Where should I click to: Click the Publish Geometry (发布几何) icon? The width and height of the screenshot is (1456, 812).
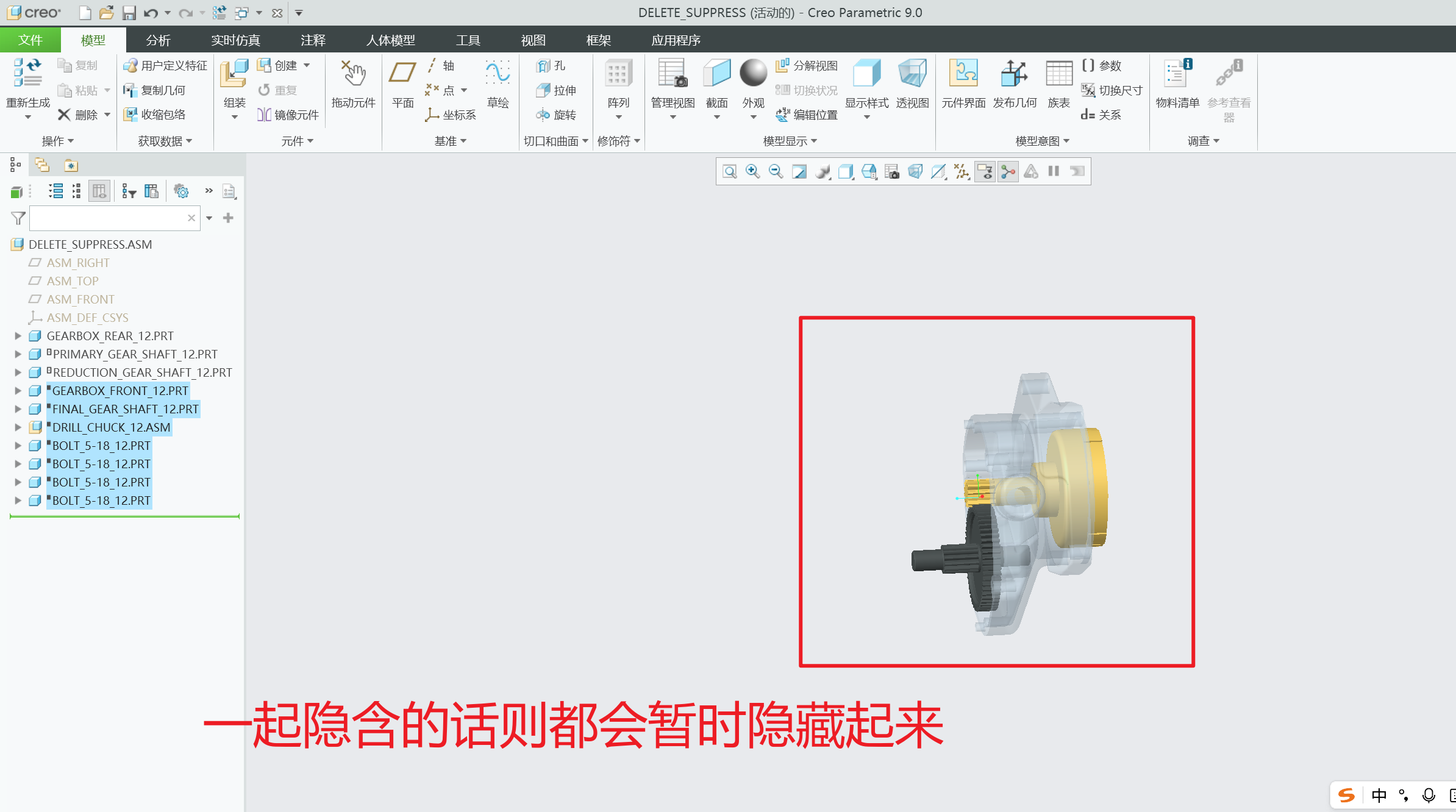coord(1014,74)
